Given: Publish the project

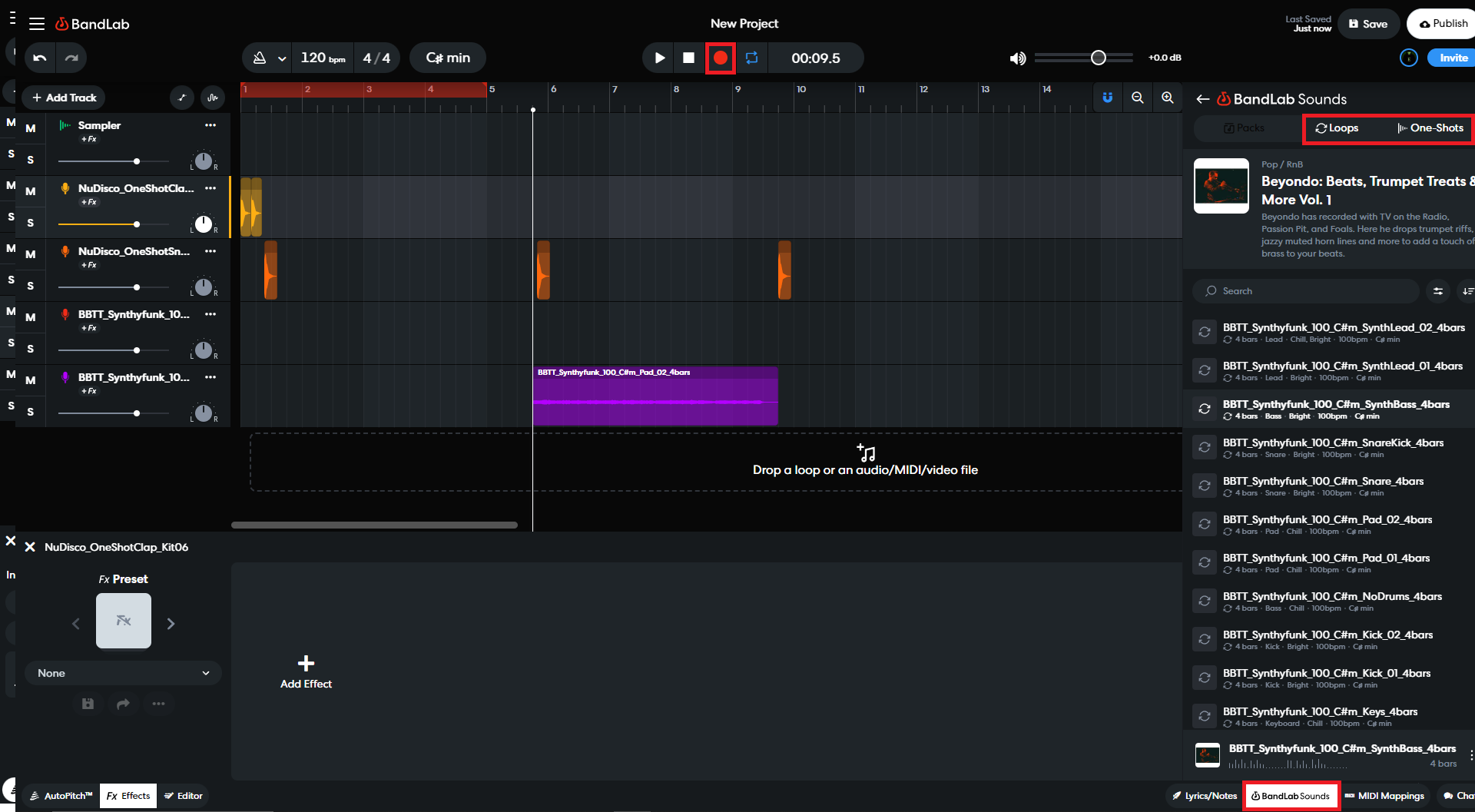Looking at the screenshot, I should (1441, 24).
